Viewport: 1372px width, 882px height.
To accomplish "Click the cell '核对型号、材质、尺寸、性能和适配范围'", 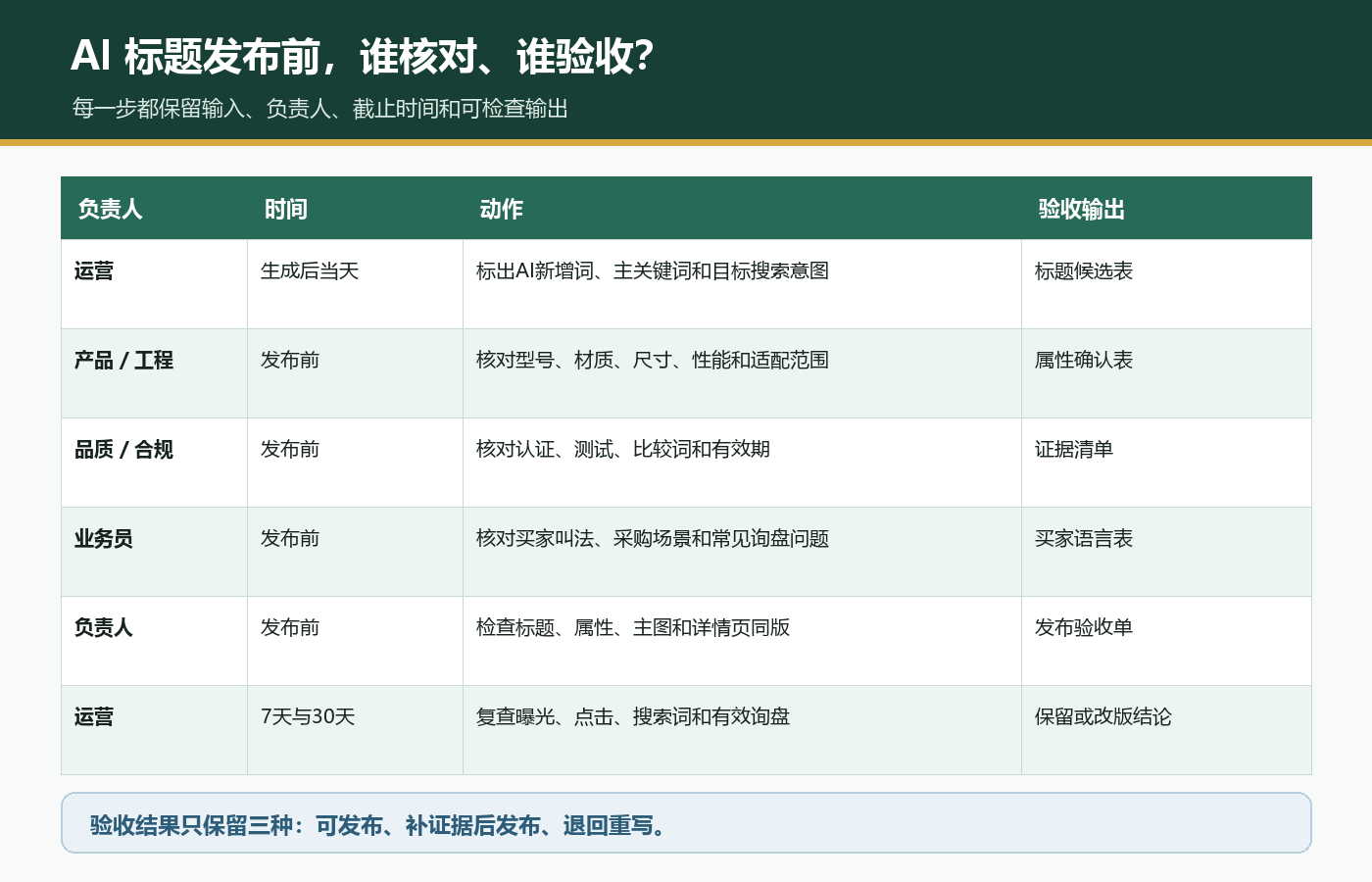I will [742, 373].
